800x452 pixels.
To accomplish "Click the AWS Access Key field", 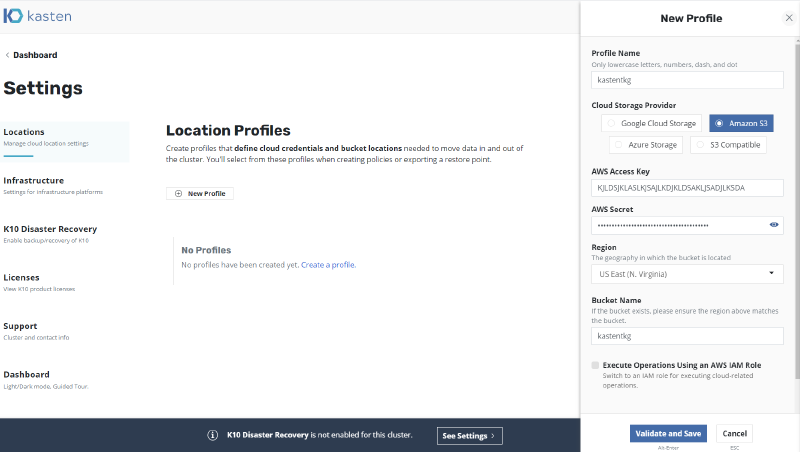I will (687, 188).
